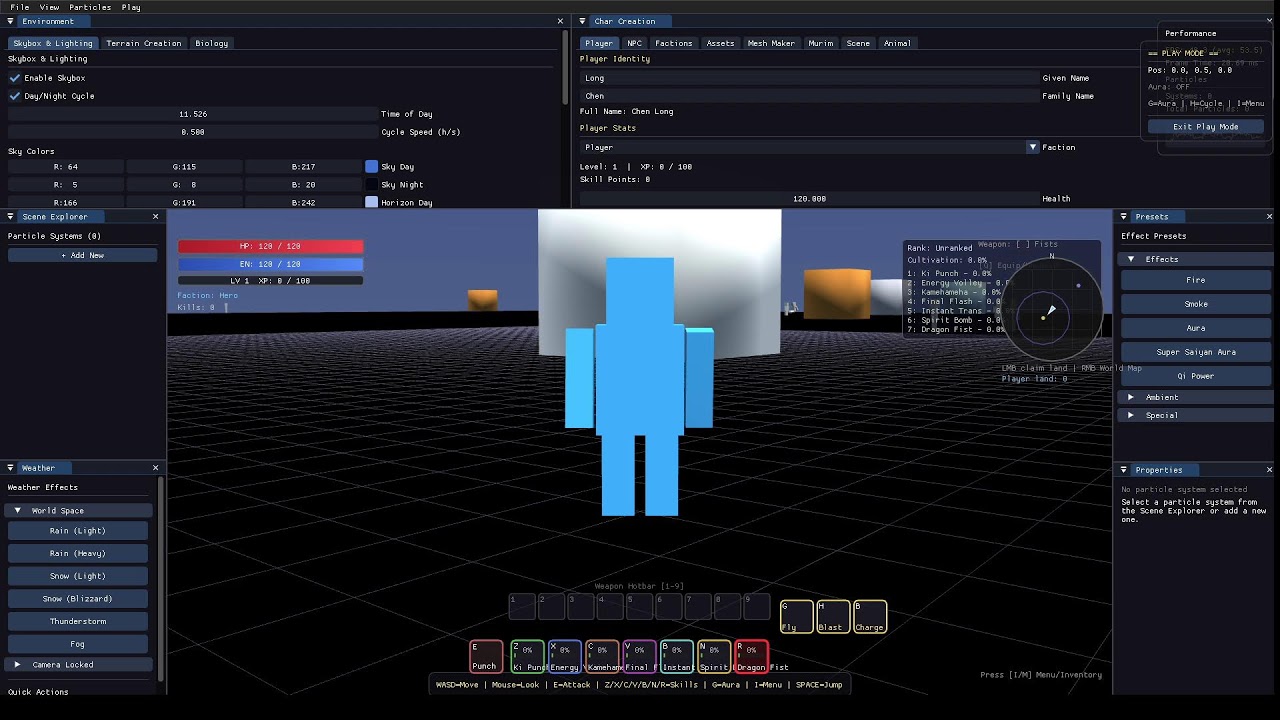Screen dimensions: 1280x720
Task: Open the Play menu
Action: [x=131, y=7]
